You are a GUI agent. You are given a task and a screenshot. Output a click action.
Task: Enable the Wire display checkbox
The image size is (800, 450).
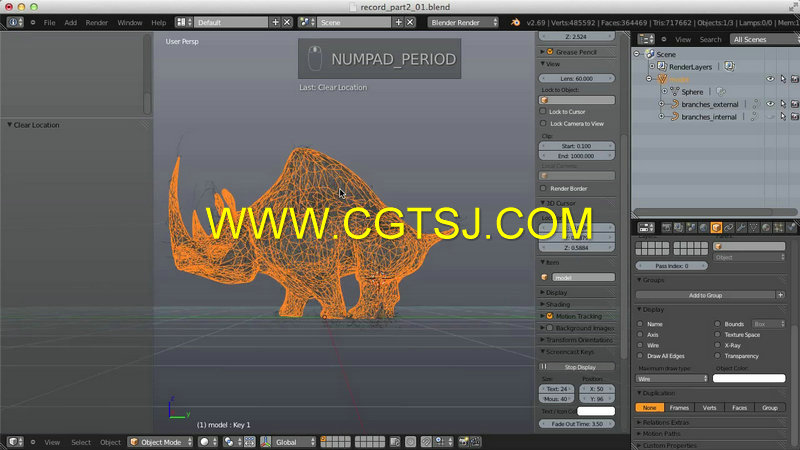pos(640,345)
